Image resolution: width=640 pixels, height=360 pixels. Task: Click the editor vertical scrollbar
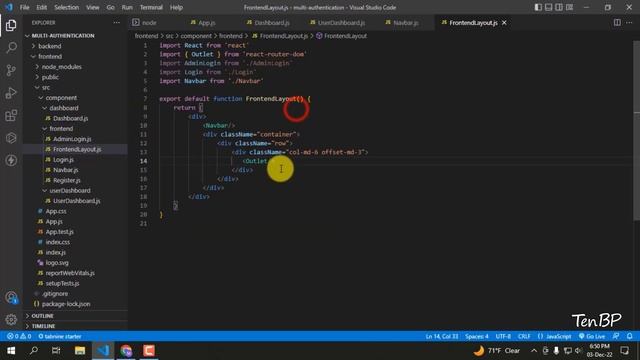(x=637, y=131)
